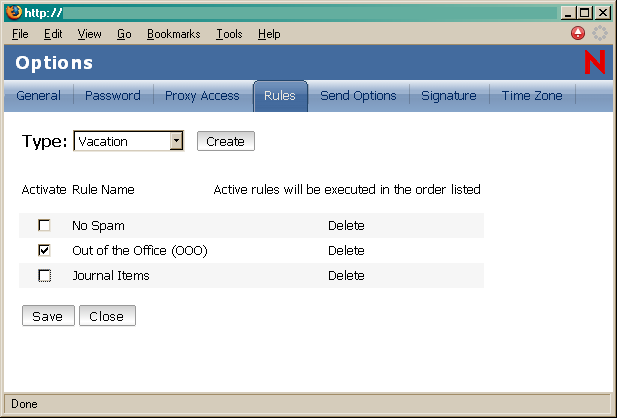
Task: Open the Help menu
Action: [x=269, y=34]
